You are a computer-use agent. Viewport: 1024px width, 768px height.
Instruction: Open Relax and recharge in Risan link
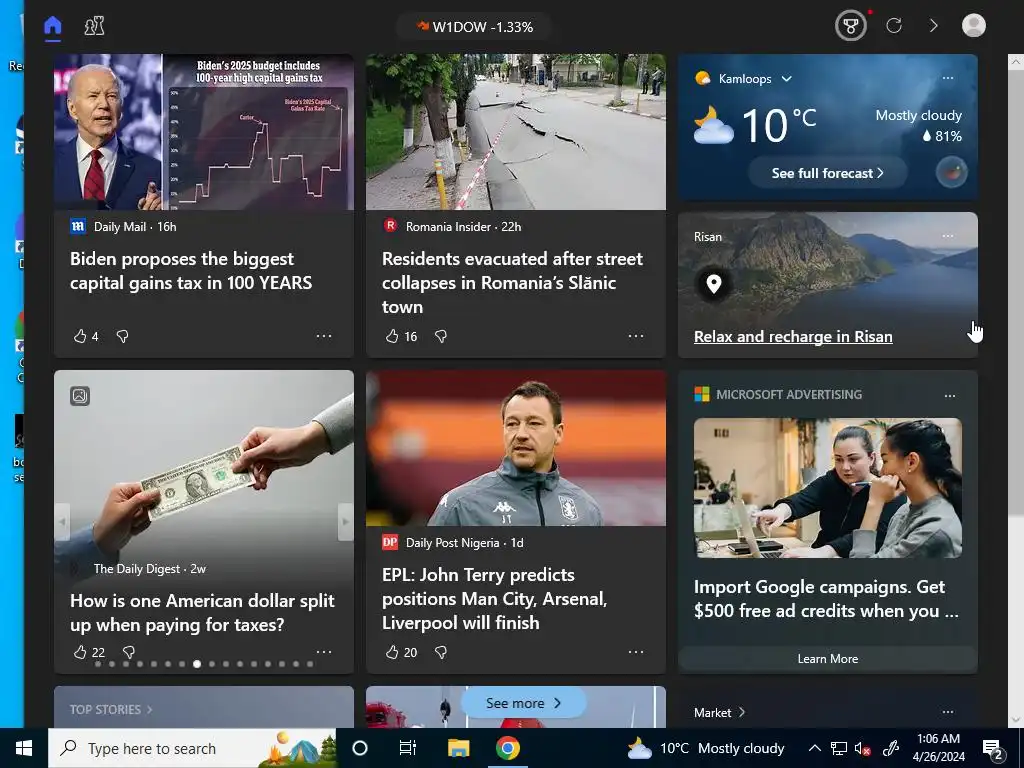point(793,337)
